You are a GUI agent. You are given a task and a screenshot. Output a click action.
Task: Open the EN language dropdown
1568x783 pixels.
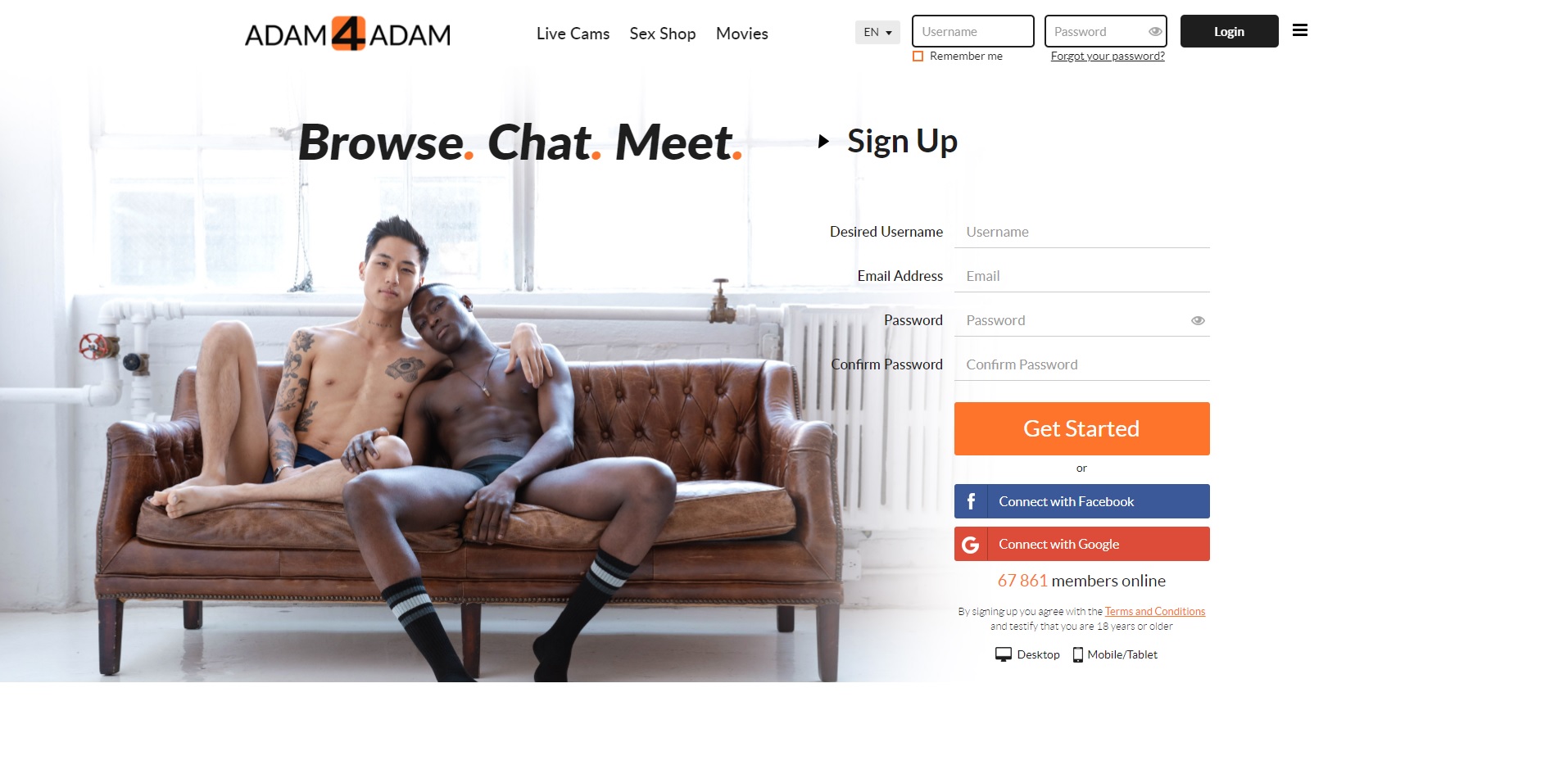pos(877,32)
